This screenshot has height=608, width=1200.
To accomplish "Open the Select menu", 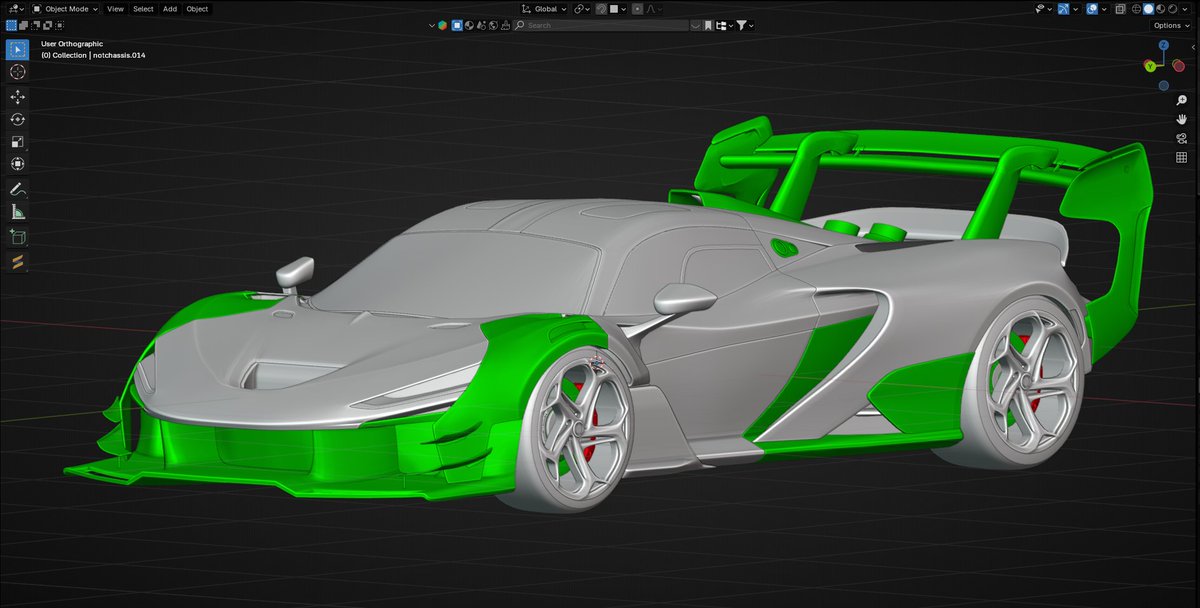I will 143,9.
